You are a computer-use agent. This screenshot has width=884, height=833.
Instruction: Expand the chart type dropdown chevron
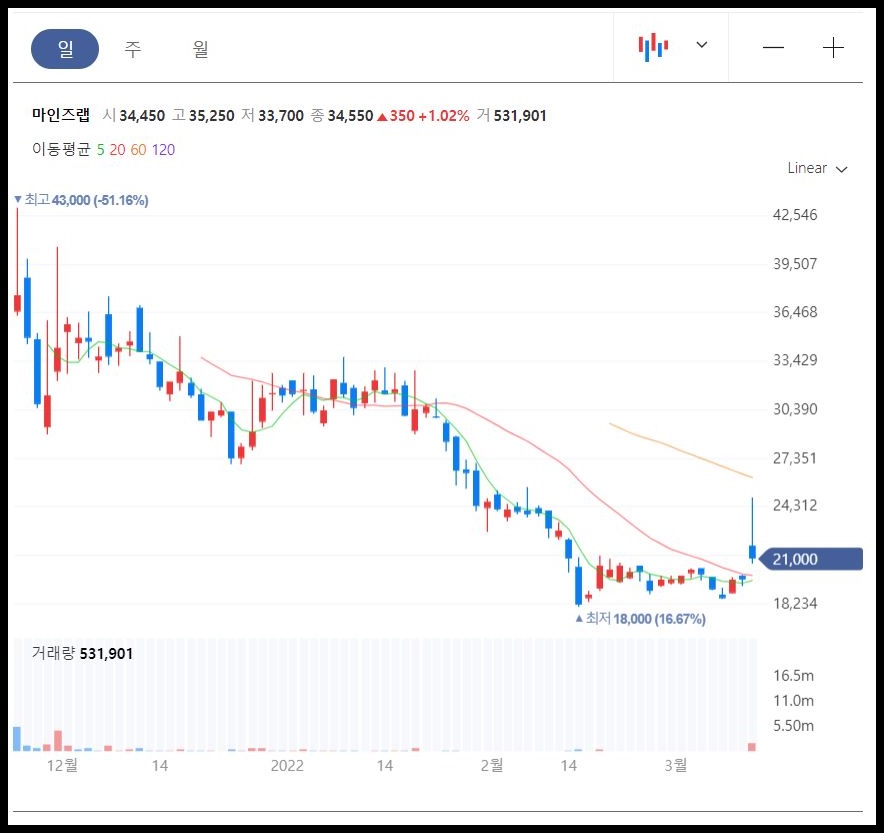tap(701, 45)
